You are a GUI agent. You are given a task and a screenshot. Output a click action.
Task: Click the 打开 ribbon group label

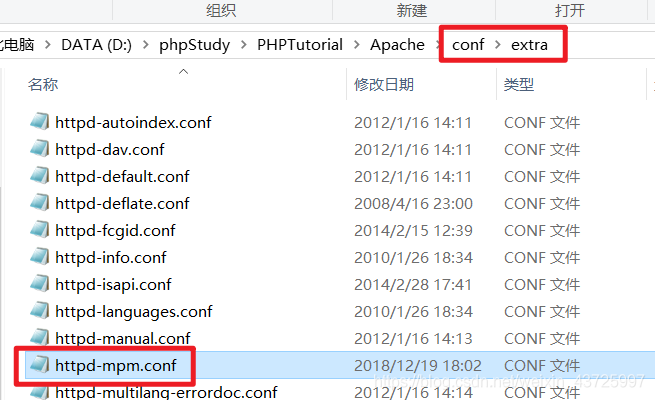(x=570, y=10)
